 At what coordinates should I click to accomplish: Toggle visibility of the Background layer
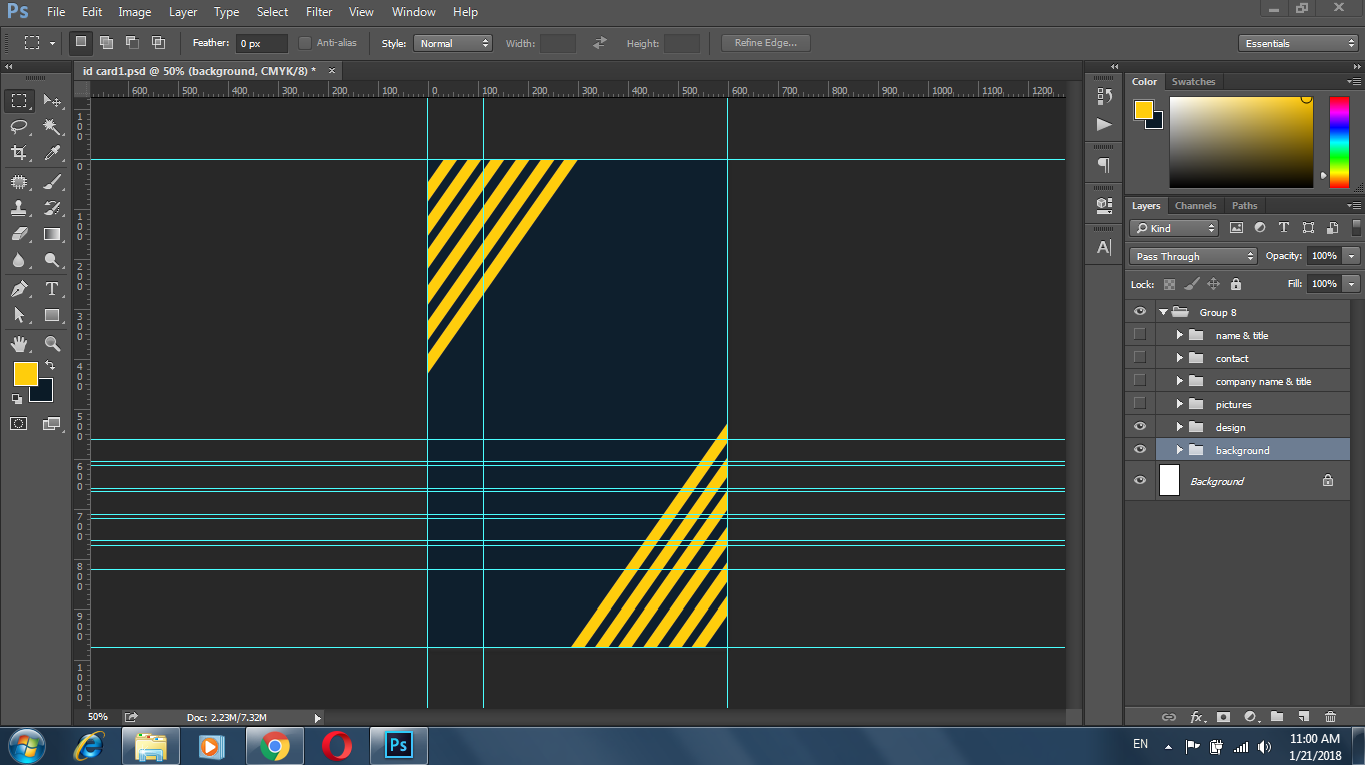click(1140, 481)
